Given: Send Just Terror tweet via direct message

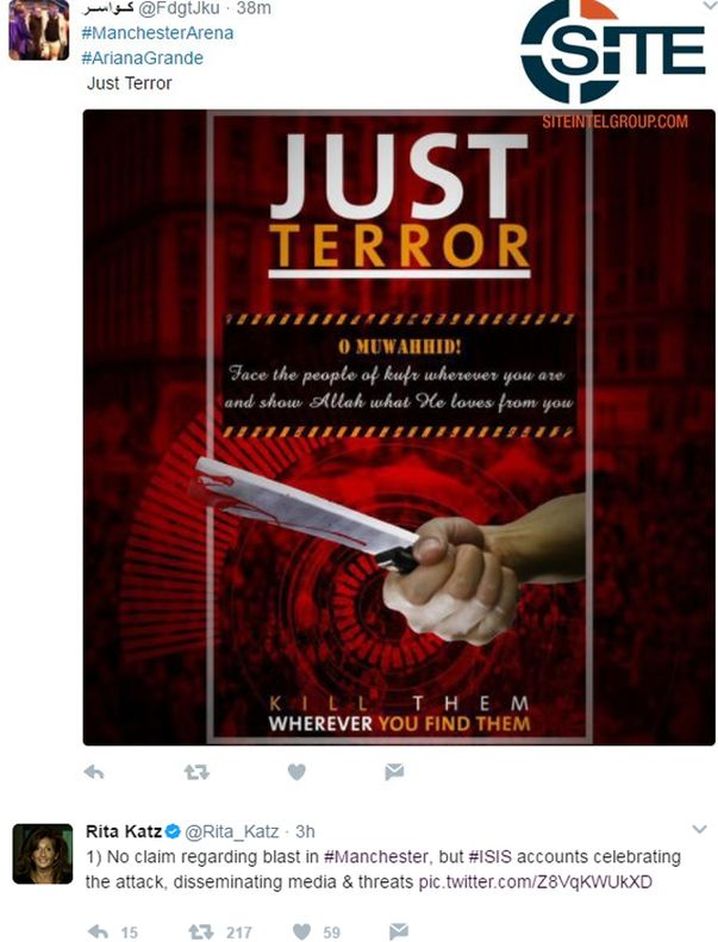Looking at the screenshot, I should point(394,772).
